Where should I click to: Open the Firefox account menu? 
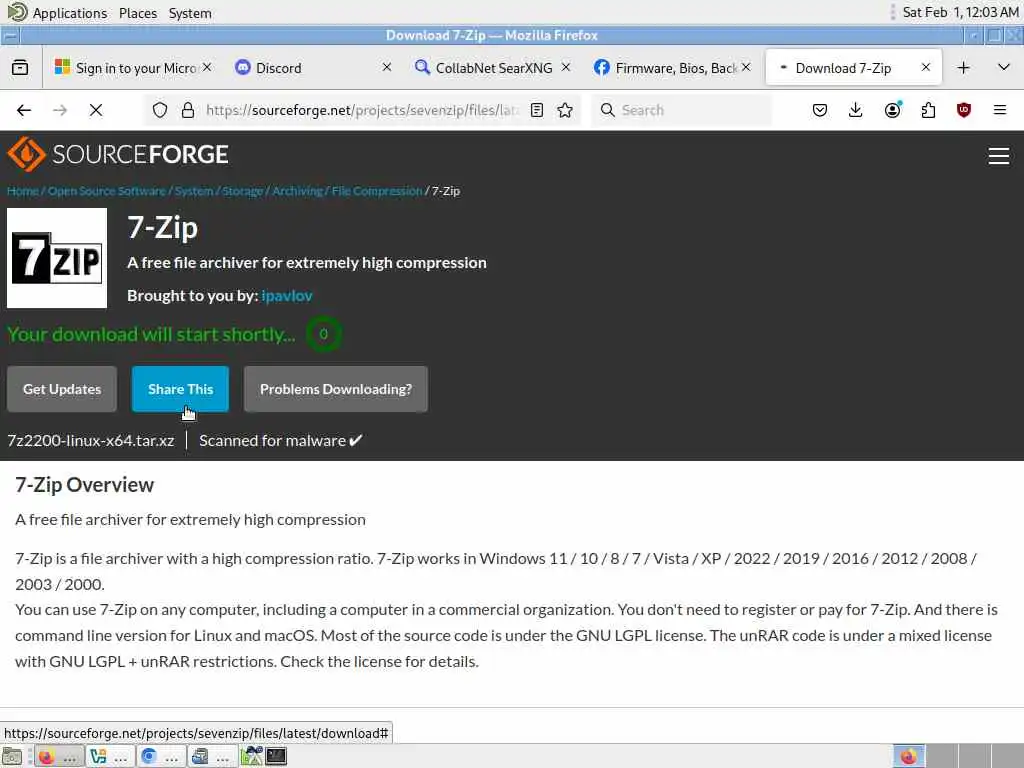pos(892,110)
